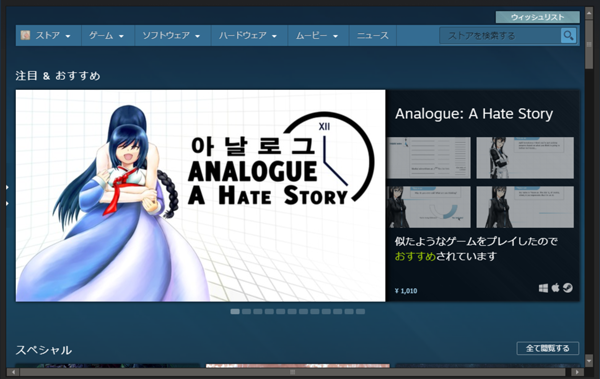Click the Analogue: A Hate Story title
600x379 pixels.
coord(474,114)
